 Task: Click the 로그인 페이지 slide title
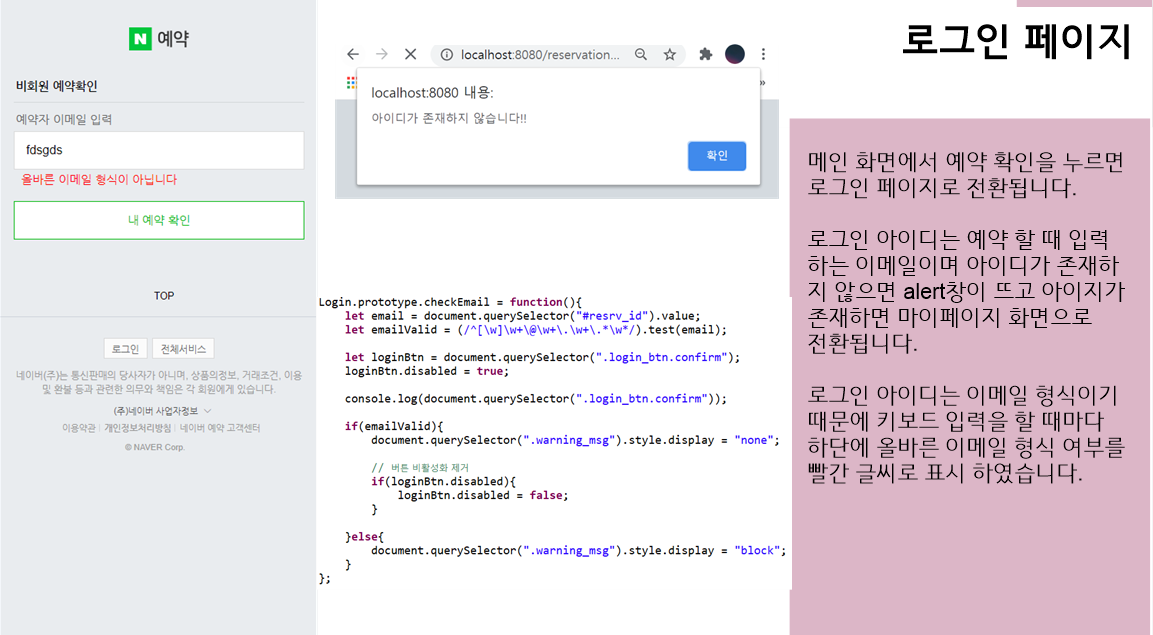(x=1016, y=40)
